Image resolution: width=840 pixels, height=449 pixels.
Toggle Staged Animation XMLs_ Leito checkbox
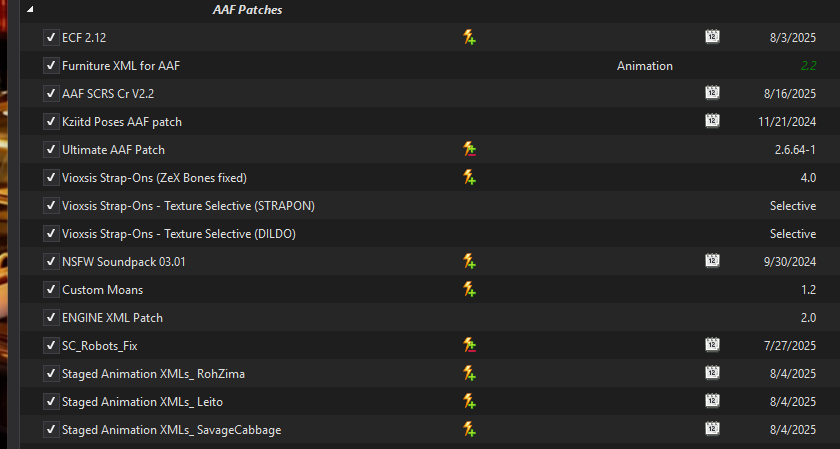pyautogui.click(x=51, y=401)
